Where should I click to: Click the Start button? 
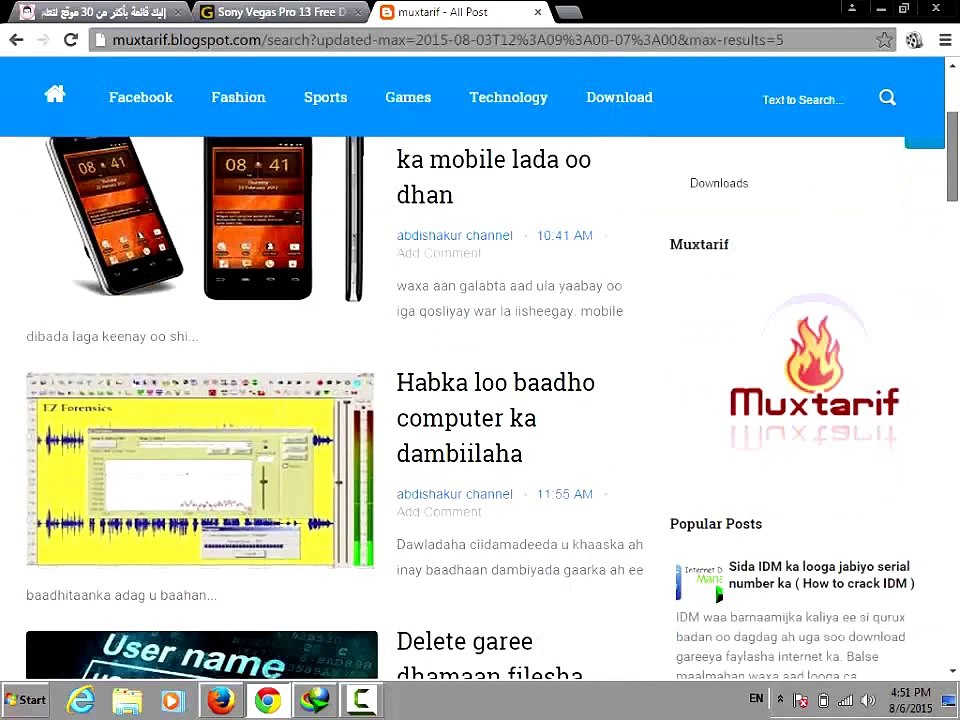(26, 700)
